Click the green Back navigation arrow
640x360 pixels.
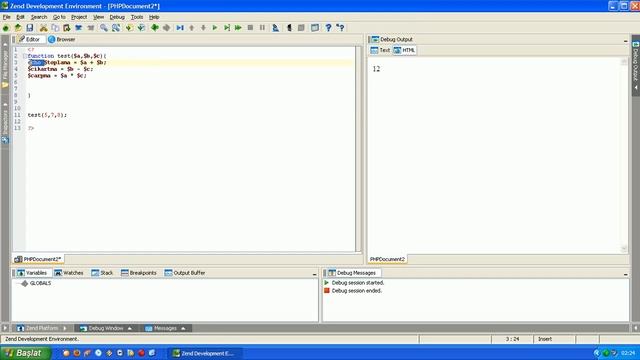click(154, 28)
